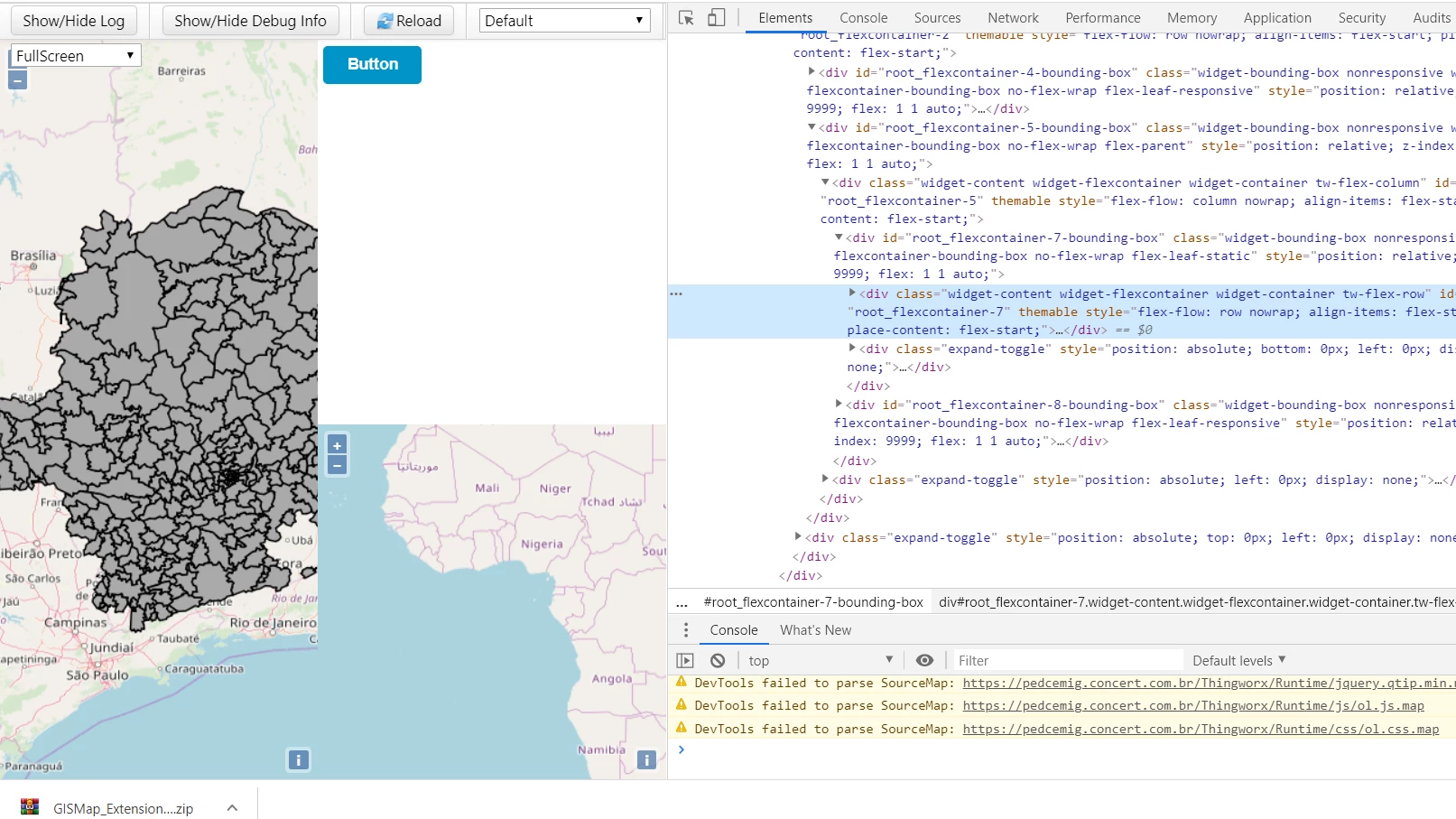The height and width of the screenshot is (819, 1456).
Task: Switch to the Memory tab
Action: tap(1192, 18)
